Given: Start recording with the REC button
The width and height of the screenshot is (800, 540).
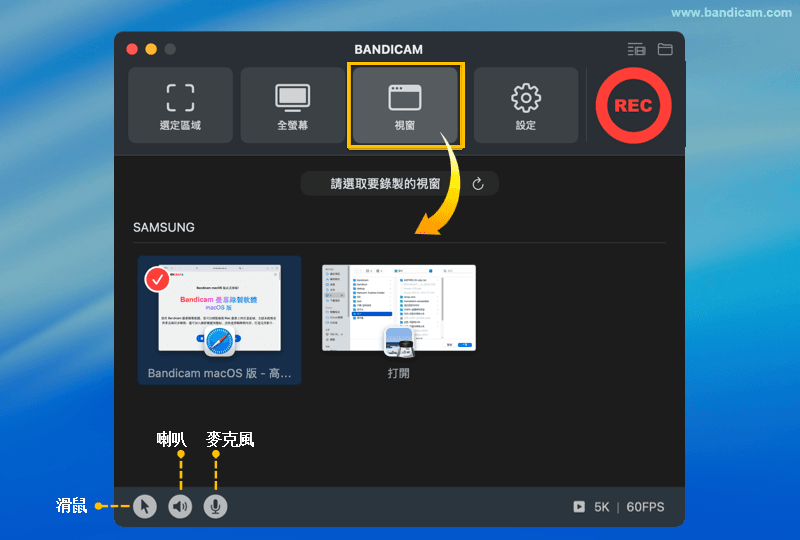Looking at the screenshot, I should pyautogui.click(x=633, y=105).
